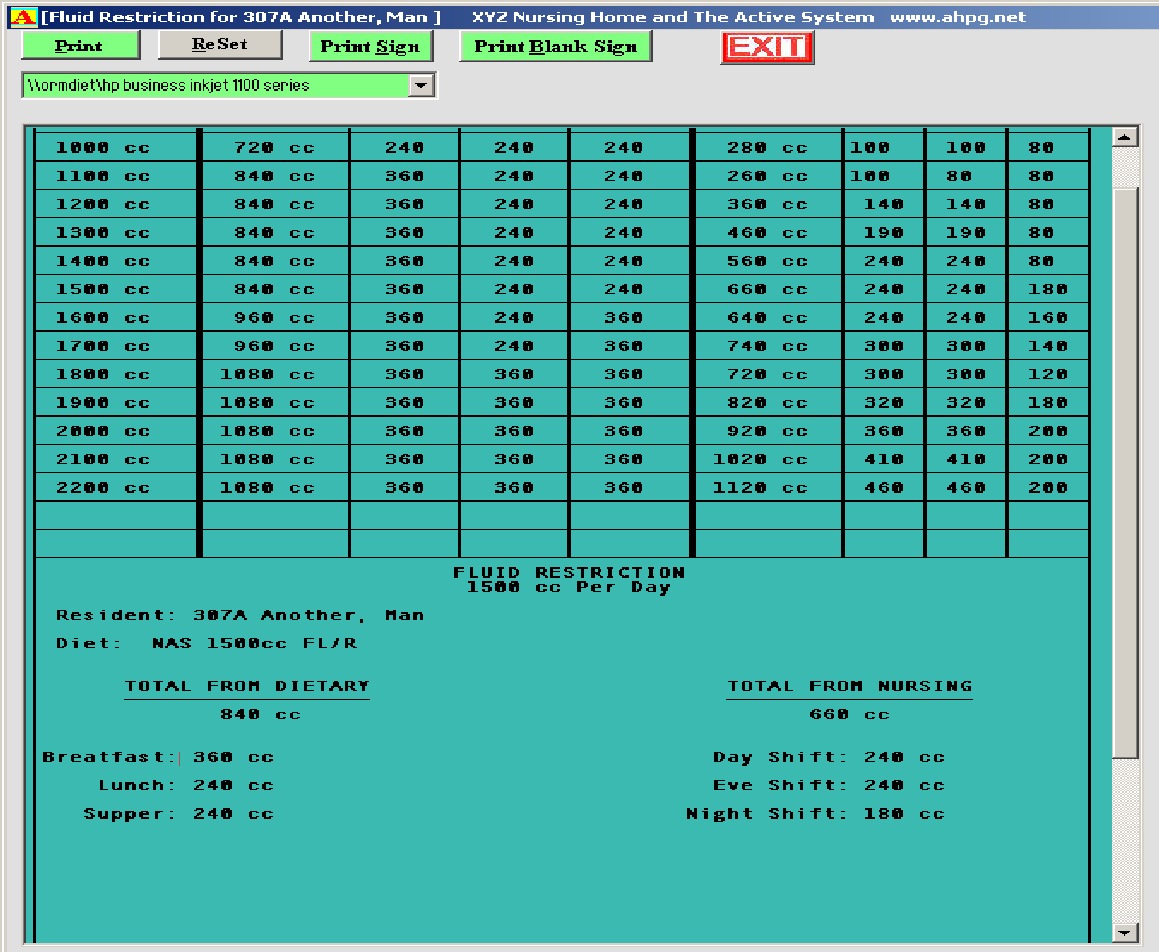1159x952 pixels.
Task: Click 660 cc nursing total in 1500 row
Action: [767, 289]
